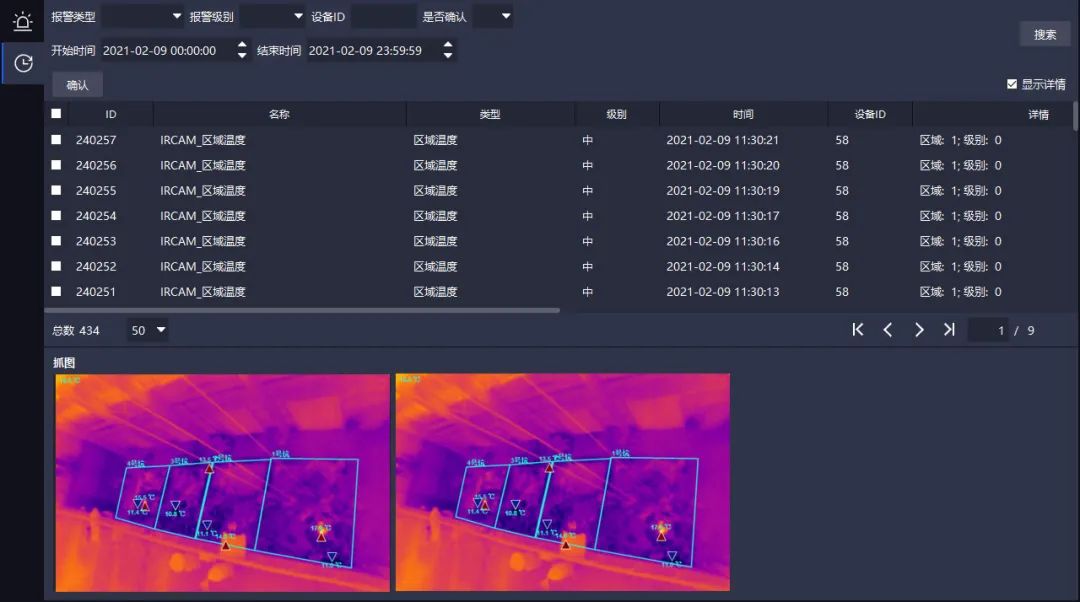Toggle the 显示详情 checkbox

[1012, 84]
